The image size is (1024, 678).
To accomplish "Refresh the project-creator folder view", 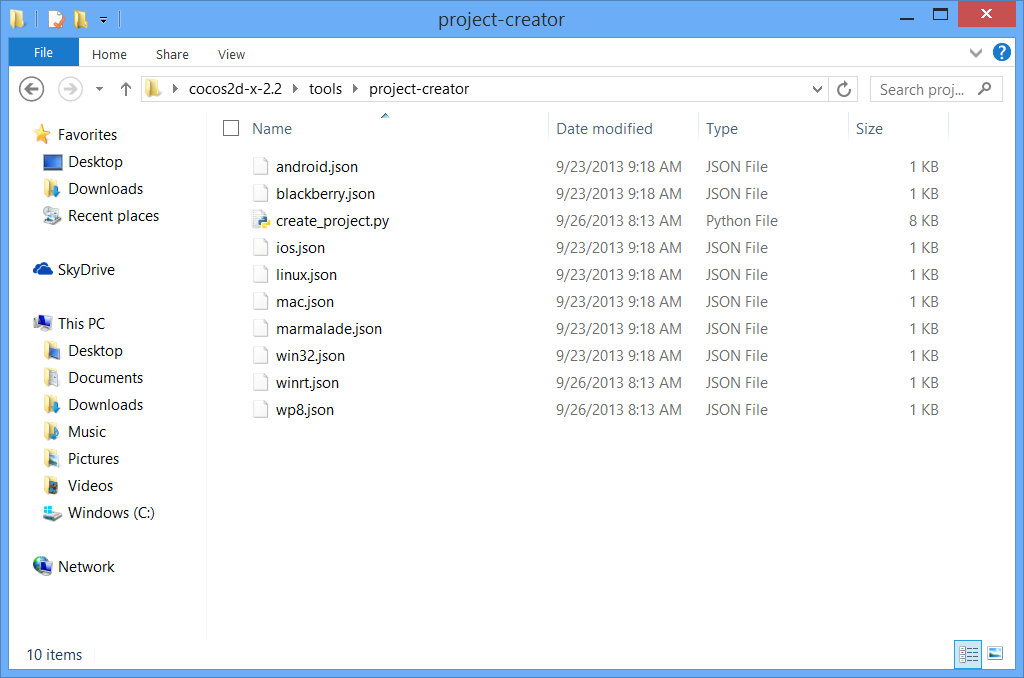I will [x=844, y=89].
